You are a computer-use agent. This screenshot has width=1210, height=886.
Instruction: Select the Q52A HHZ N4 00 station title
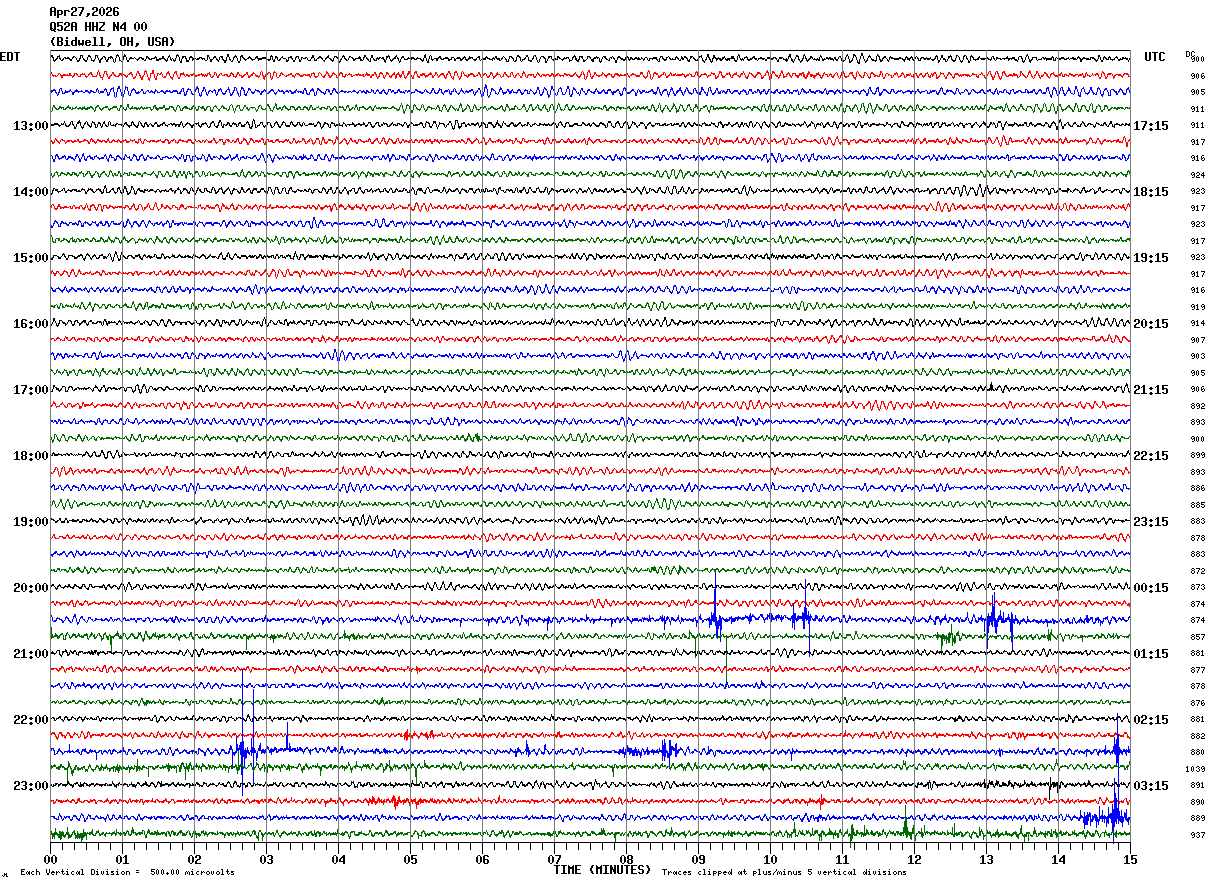coord(98,27)
